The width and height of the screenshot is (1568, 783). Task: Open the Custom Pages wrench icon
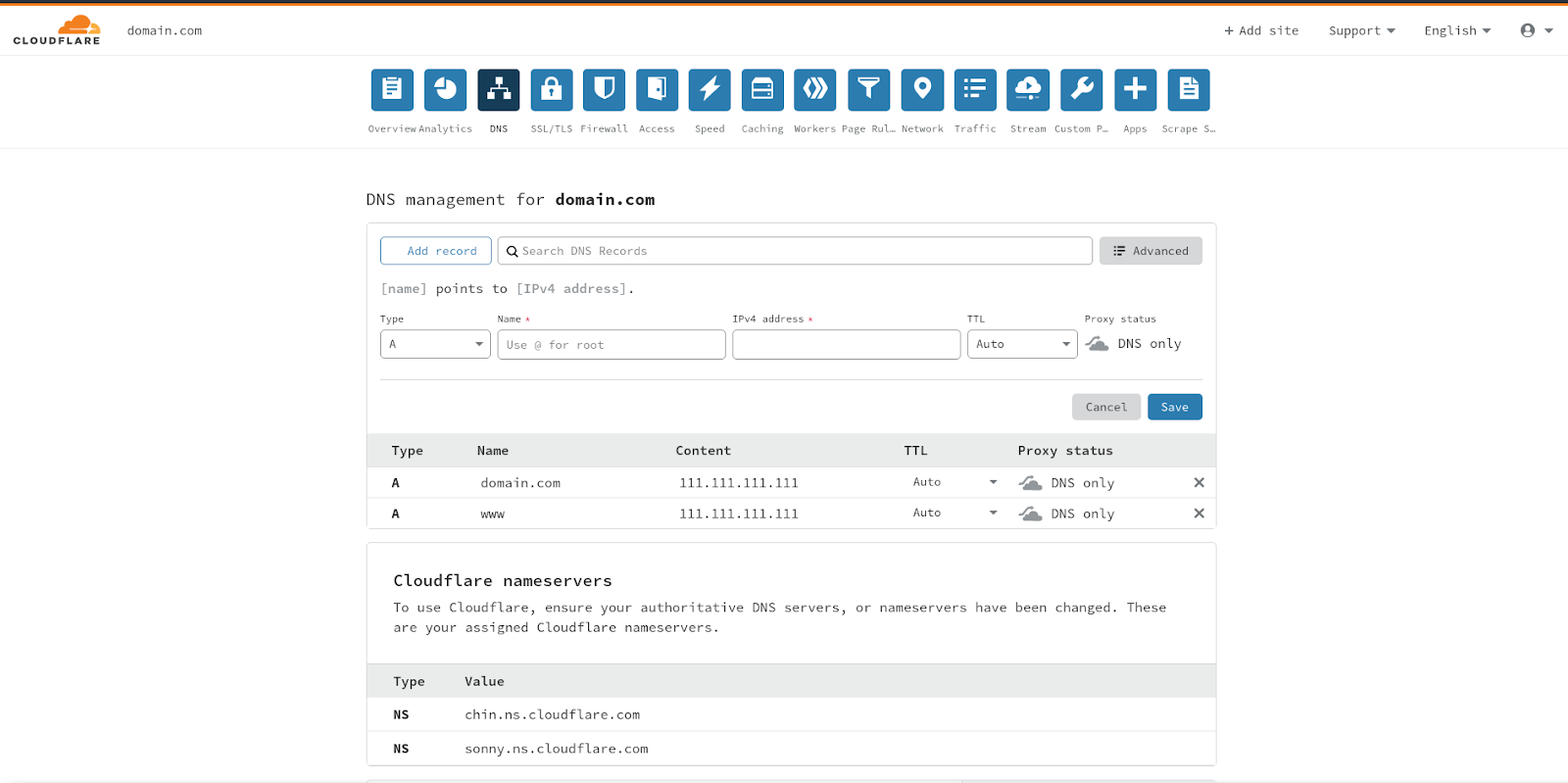(x=1082, y=90)
